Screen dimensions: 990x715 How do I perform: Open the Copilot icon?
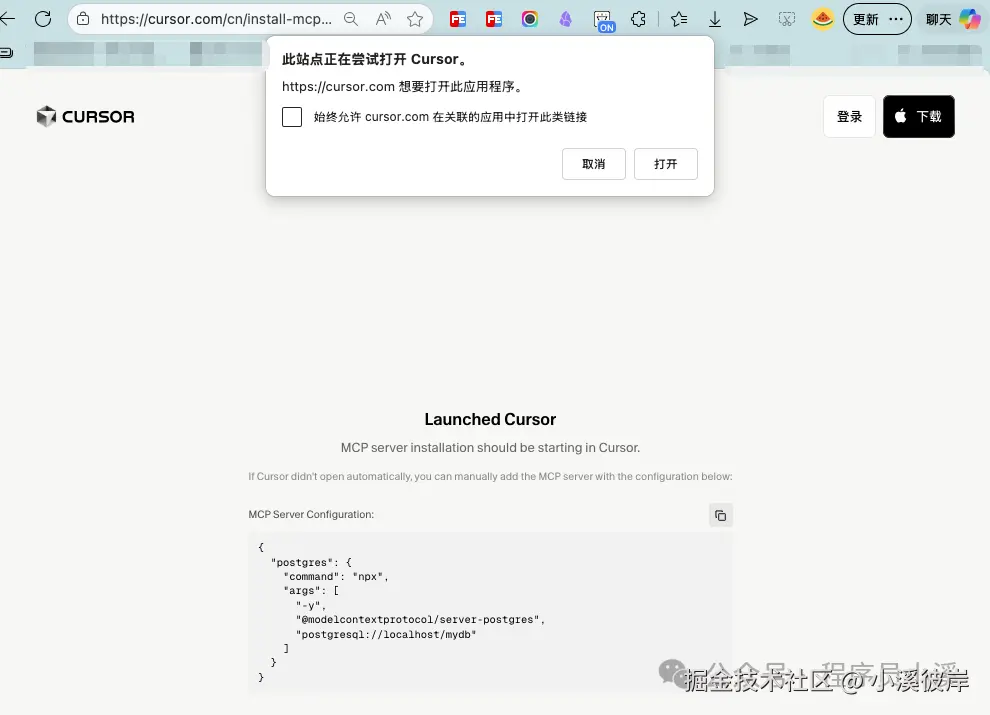[970, 20]
